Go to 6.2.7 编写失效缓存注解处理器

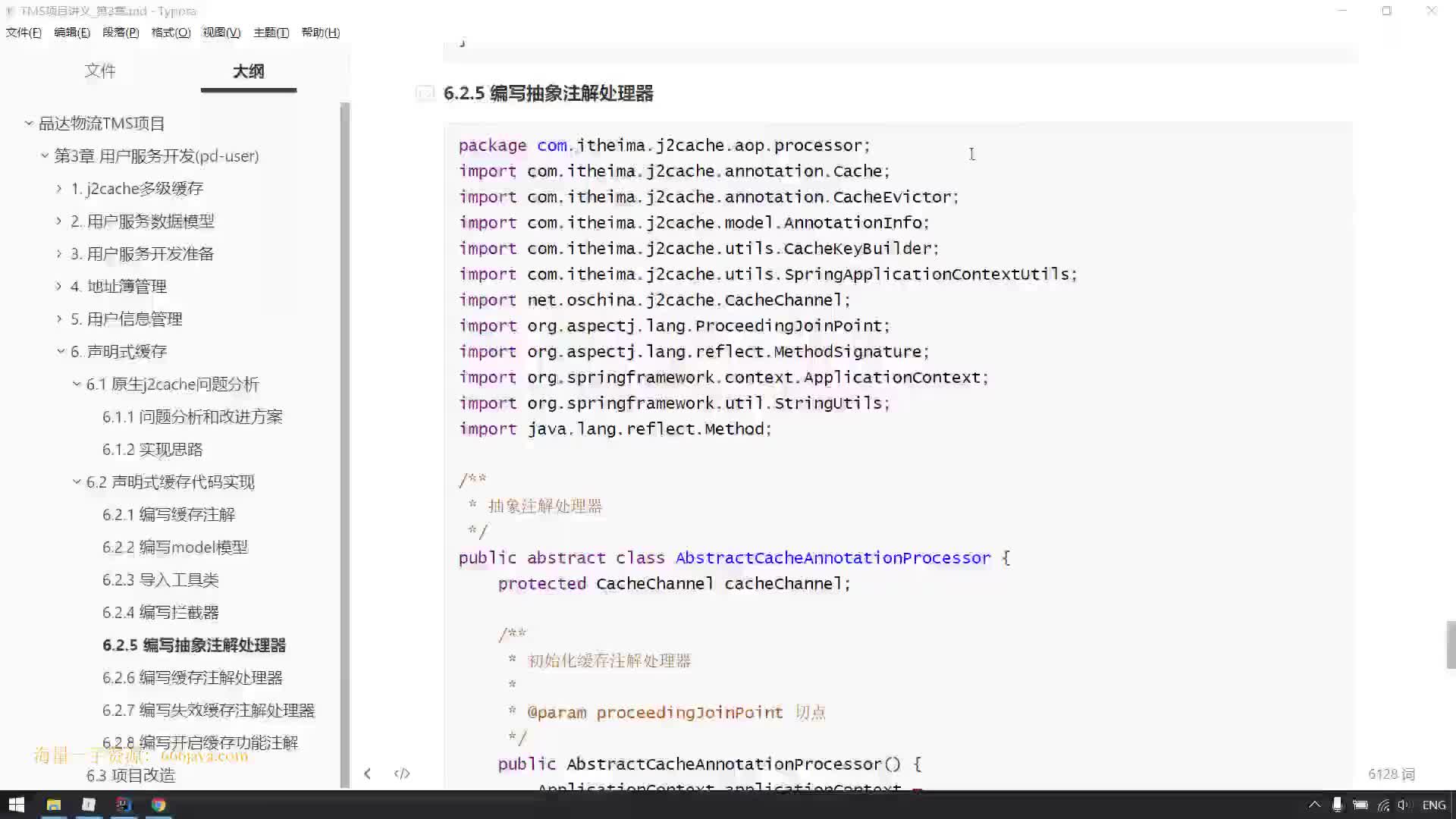point(209,710)
